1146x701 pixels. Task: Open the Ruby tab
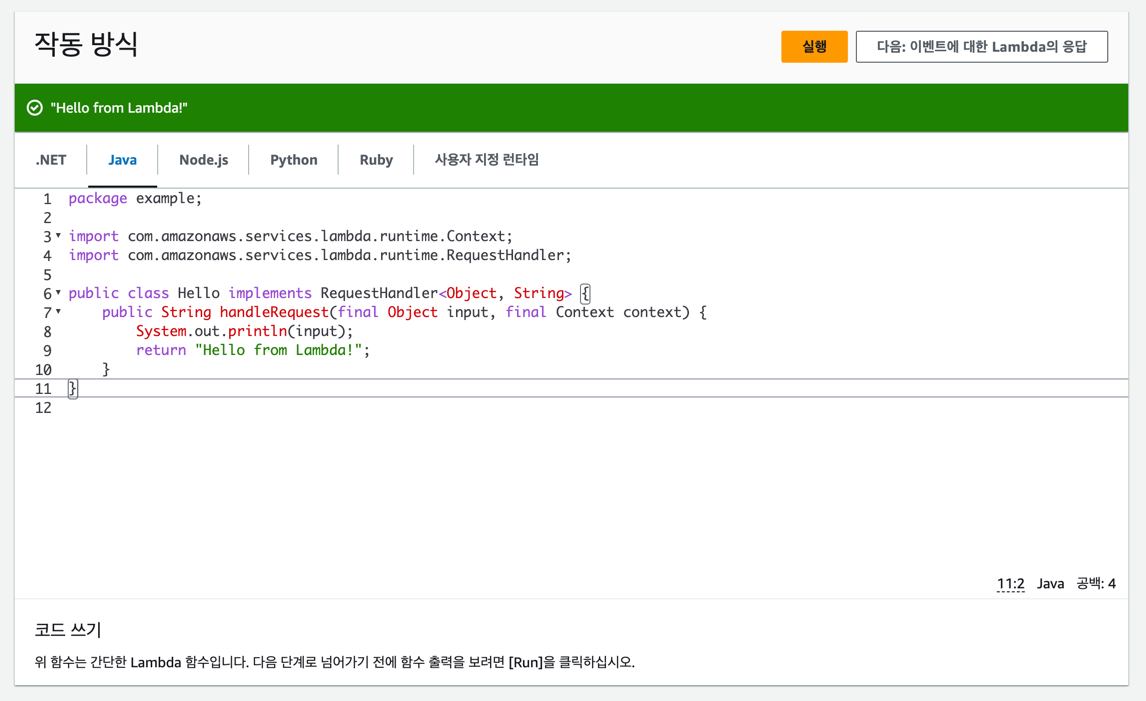pos(376,159)
